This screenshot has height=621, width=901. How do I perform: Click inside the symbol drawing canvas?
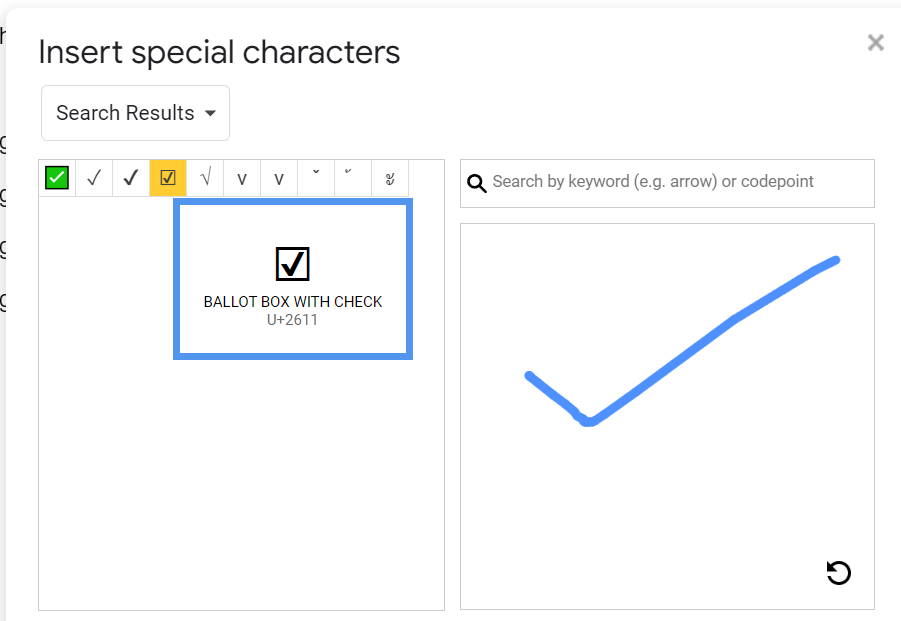667,416
